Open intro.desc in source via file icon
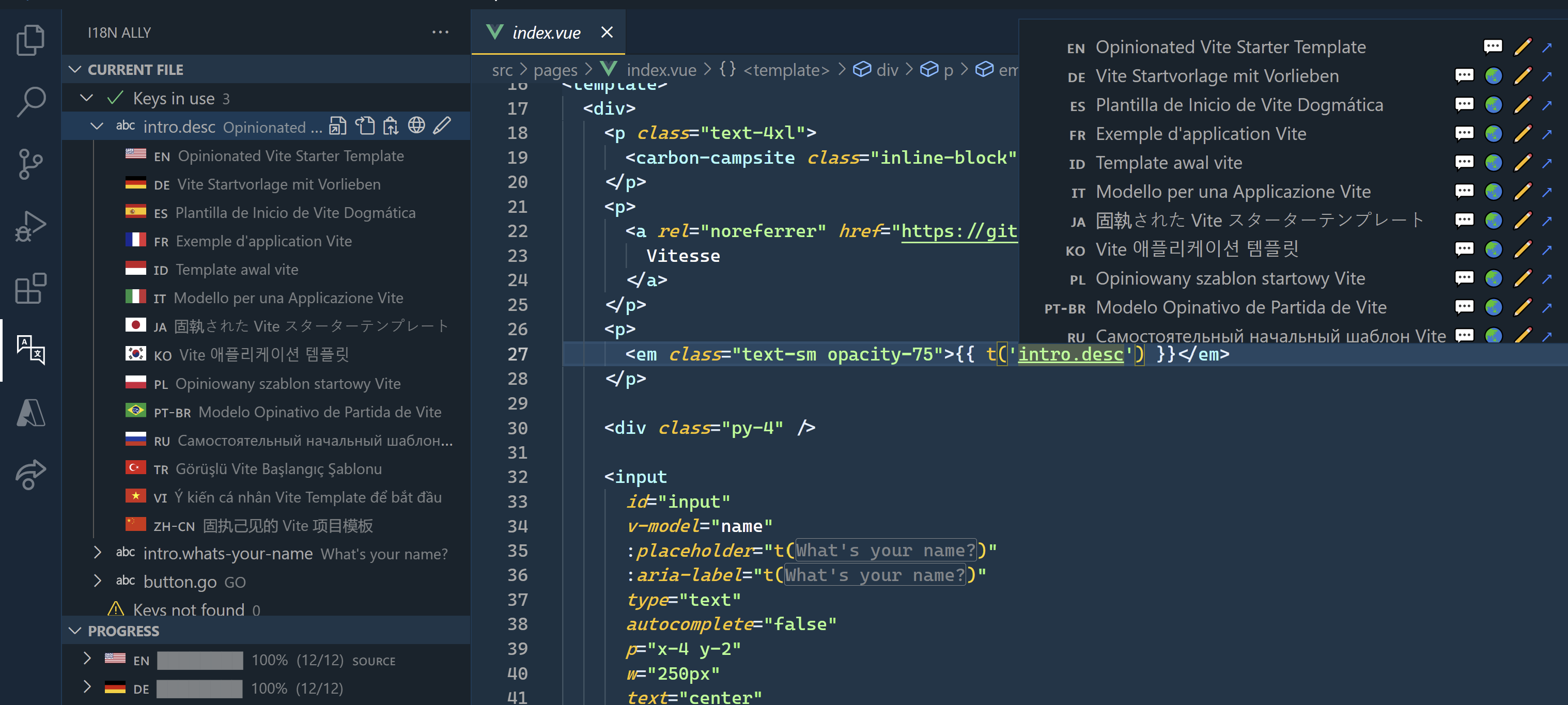 [x=338, y=126]
